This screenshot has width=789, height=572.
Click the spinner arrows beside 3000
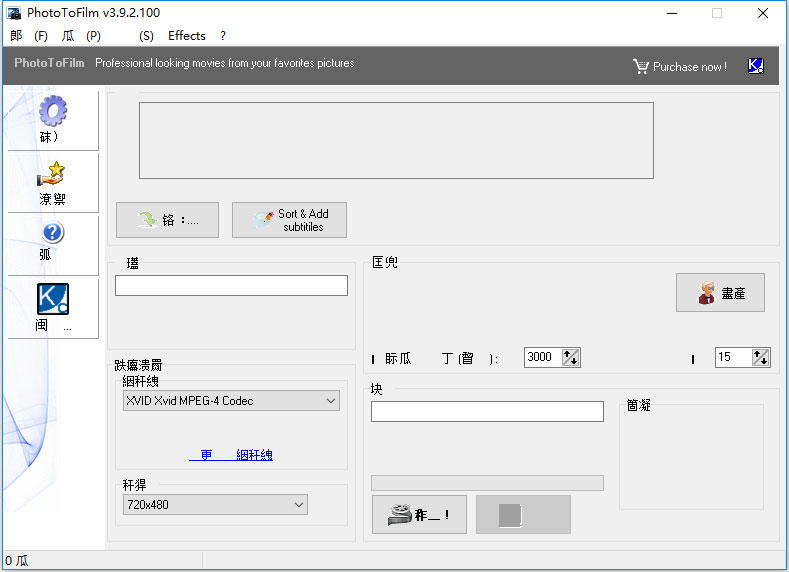click(571, 357)
